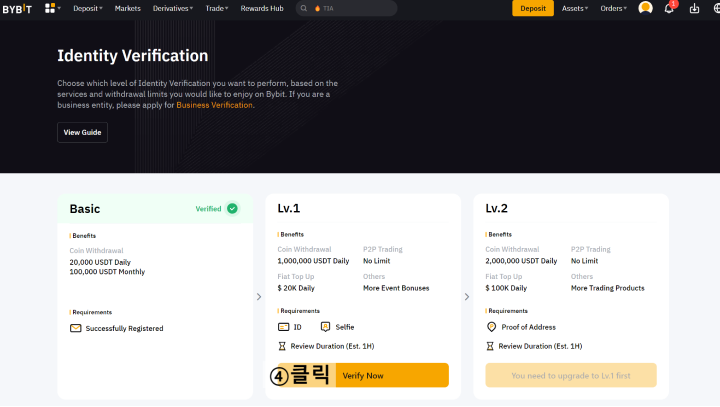Click the orange Deposit button
Viewport: 720px width, 407px height.
[x=533, y=8]
